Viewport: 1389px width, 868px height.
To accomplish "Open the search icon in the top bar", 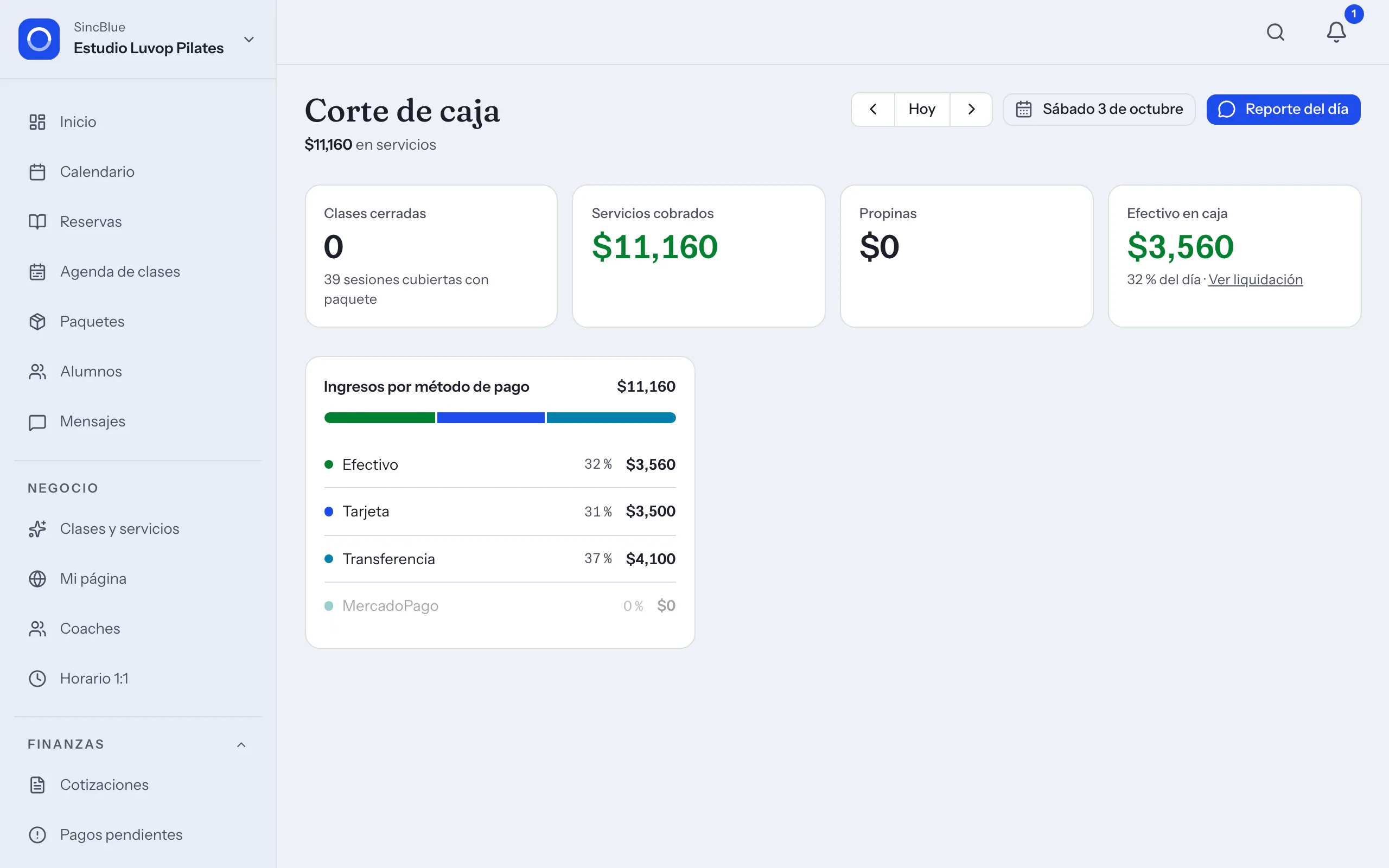I will (x=1276, y=32).
